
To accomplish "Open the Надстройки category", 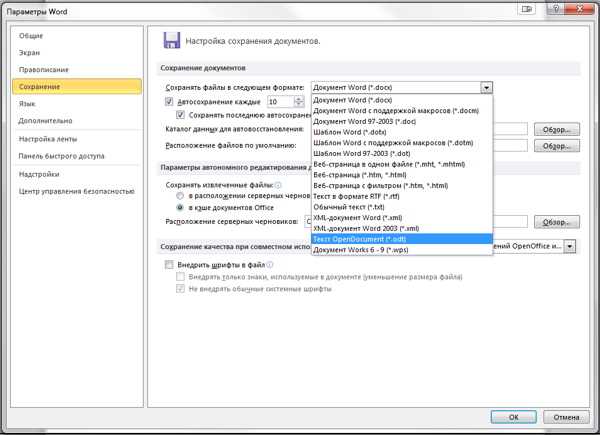I will tap(39, 174).
